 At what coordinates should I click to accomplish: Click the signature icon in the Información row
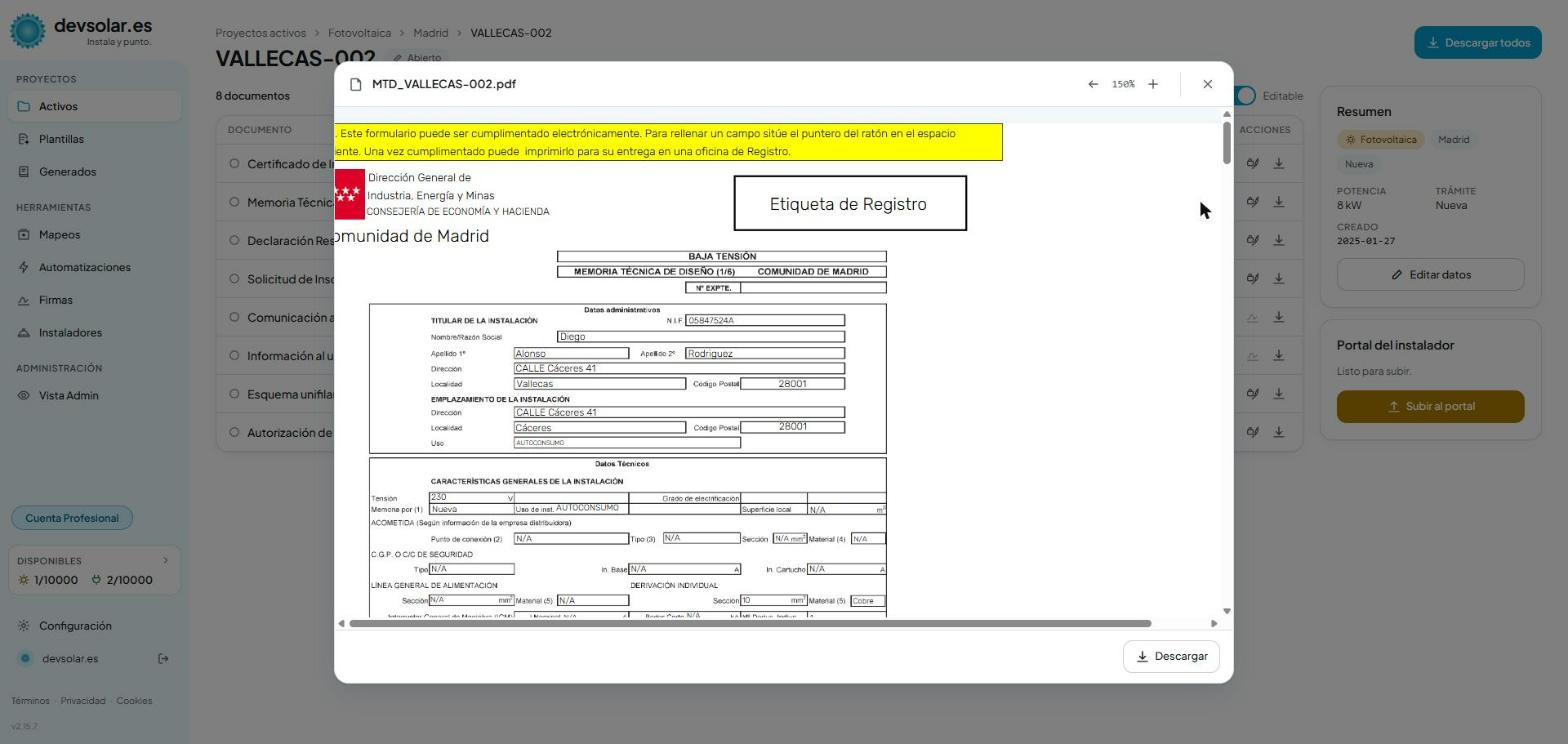click(x=1252, y=355)
